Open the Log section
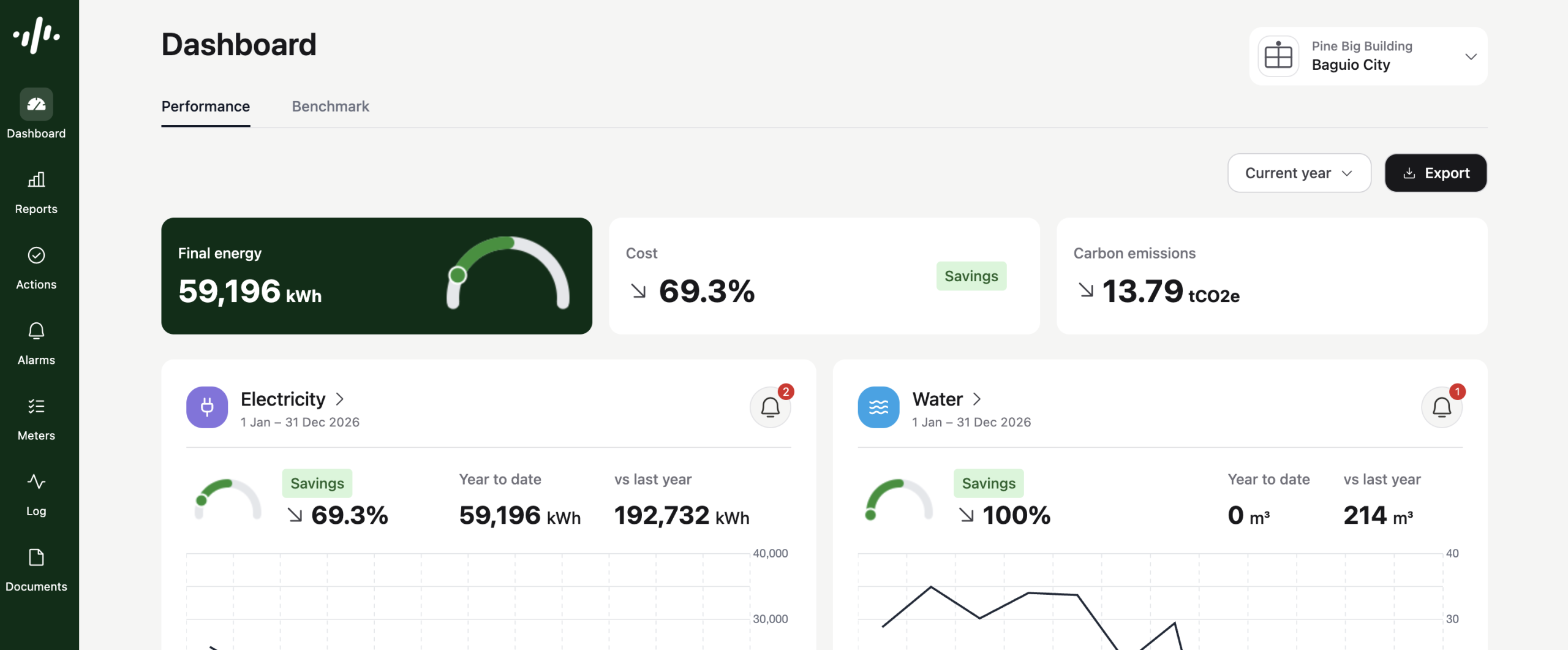Image resolution: width=1568 pixels, height=650 pixels. 36,494
